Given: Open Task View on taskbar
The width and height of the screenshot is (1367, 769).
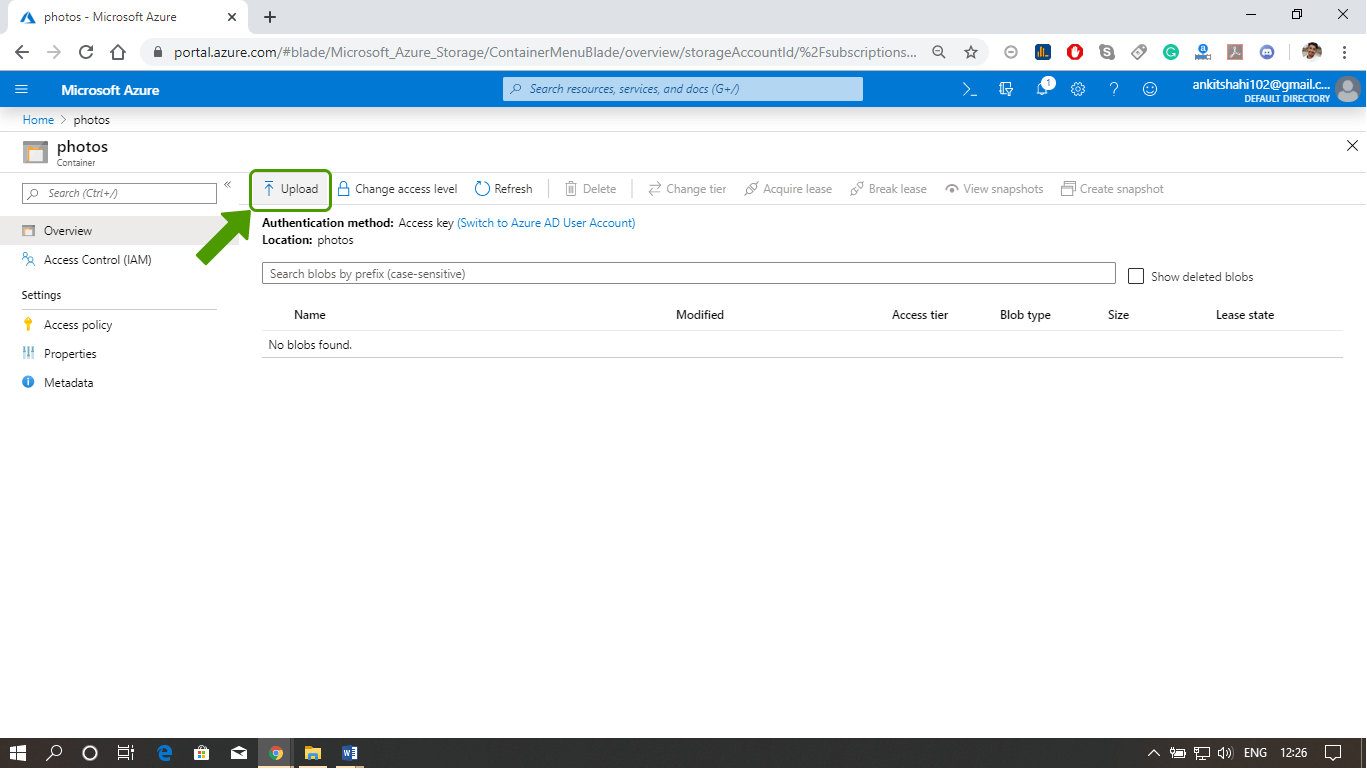Looking at the screenshot, I should click(x=126, y=753).
